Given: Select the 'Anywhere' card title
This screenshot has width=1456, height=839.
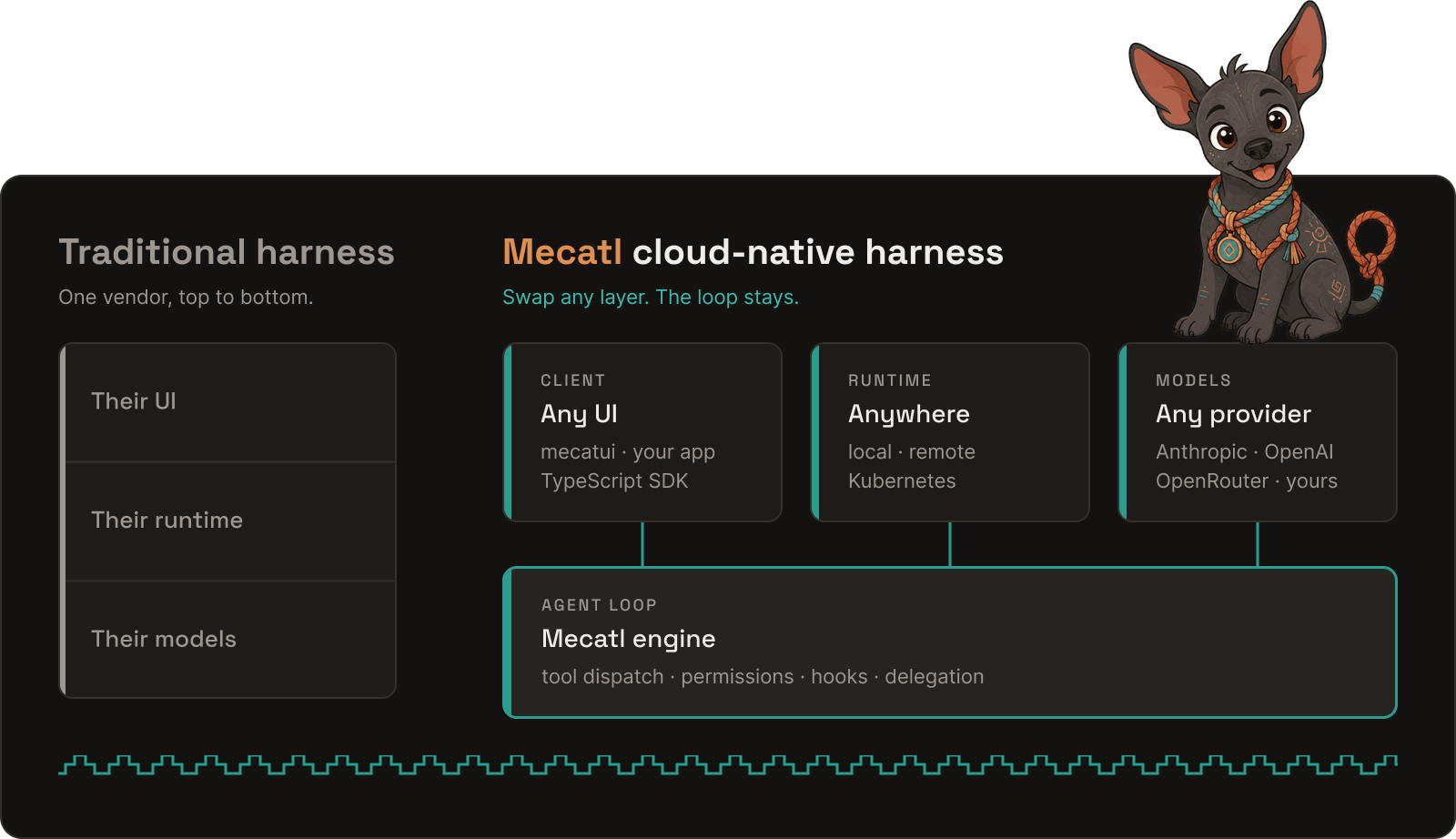Looking at the screenshot, I should coord(909,414).
